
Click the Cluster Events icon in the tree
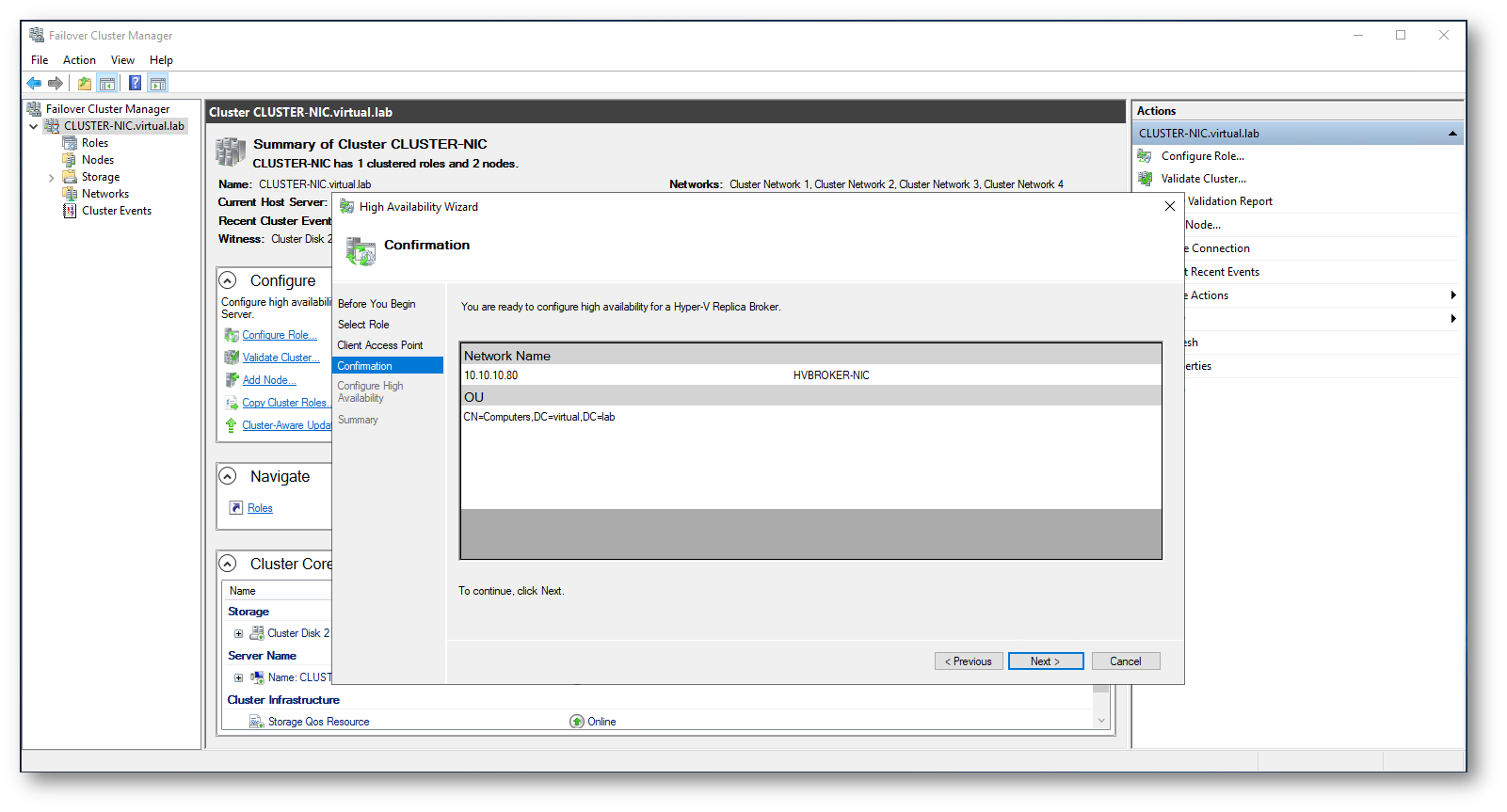point(70,211)
